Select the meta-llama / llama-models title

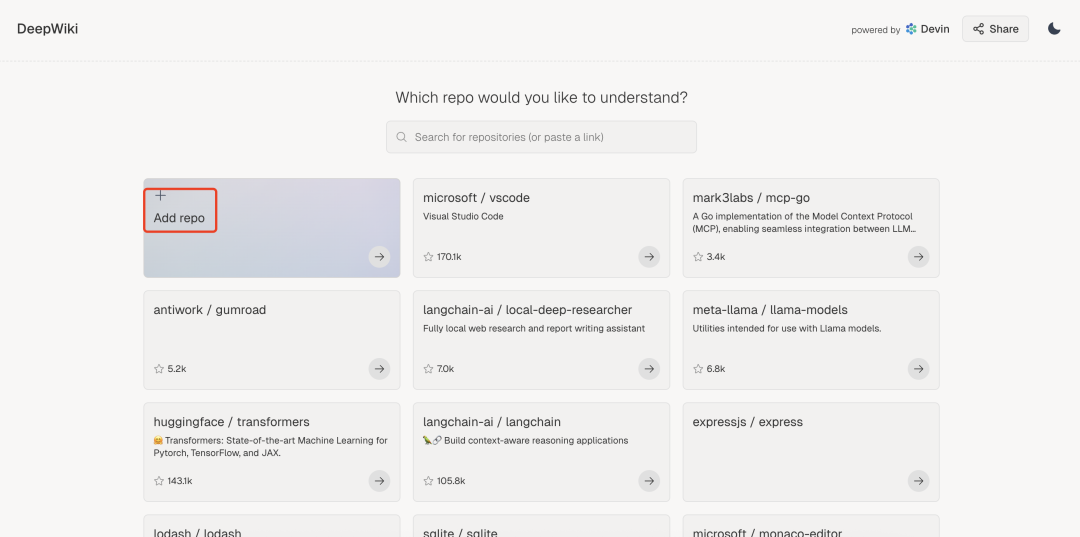770,310
